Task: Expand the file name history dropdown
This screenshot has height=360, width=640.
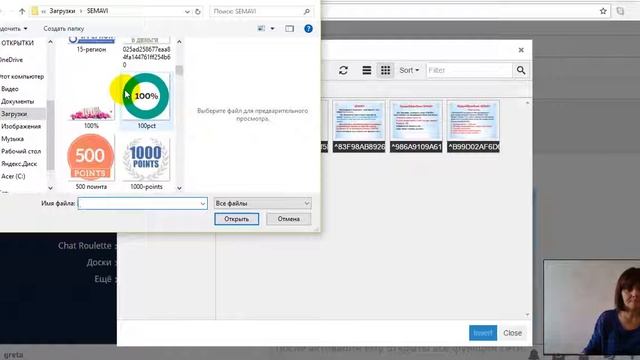Action: point(203,203)
